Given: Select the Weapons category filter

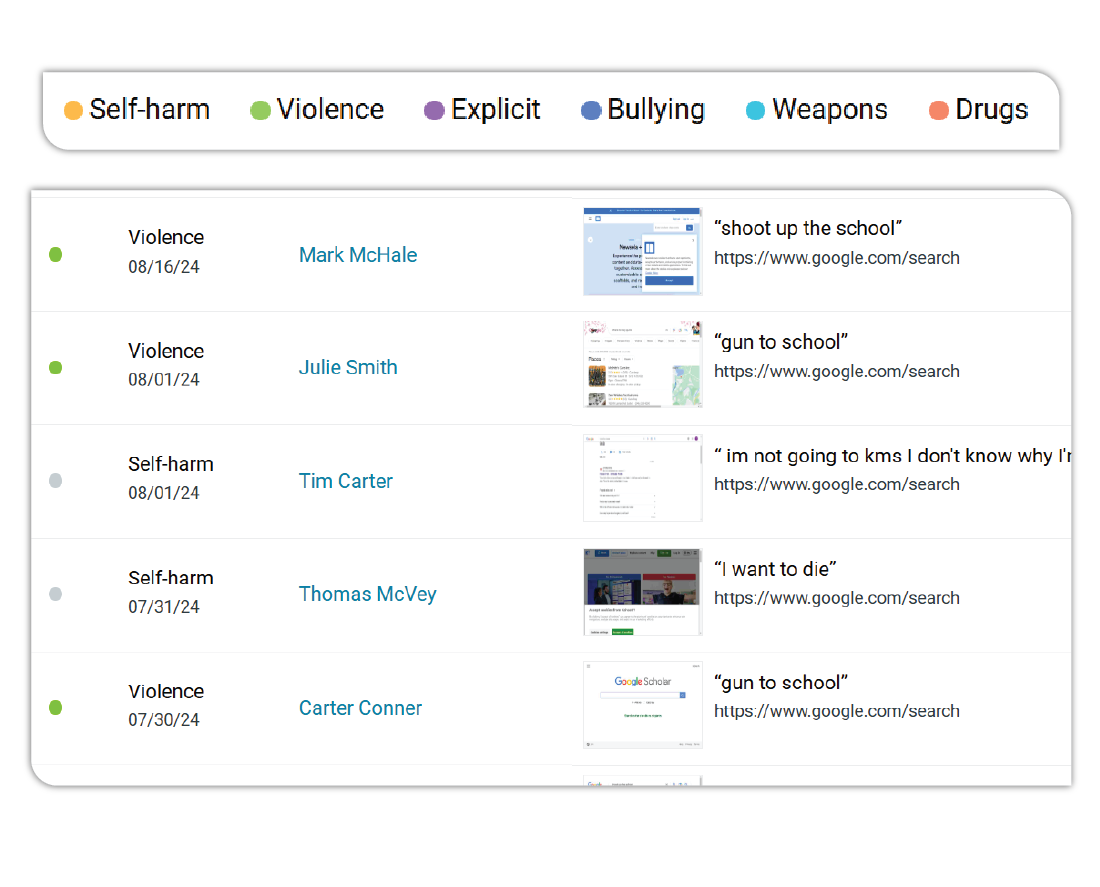Looking at the screenshot, I should [817, 110].
